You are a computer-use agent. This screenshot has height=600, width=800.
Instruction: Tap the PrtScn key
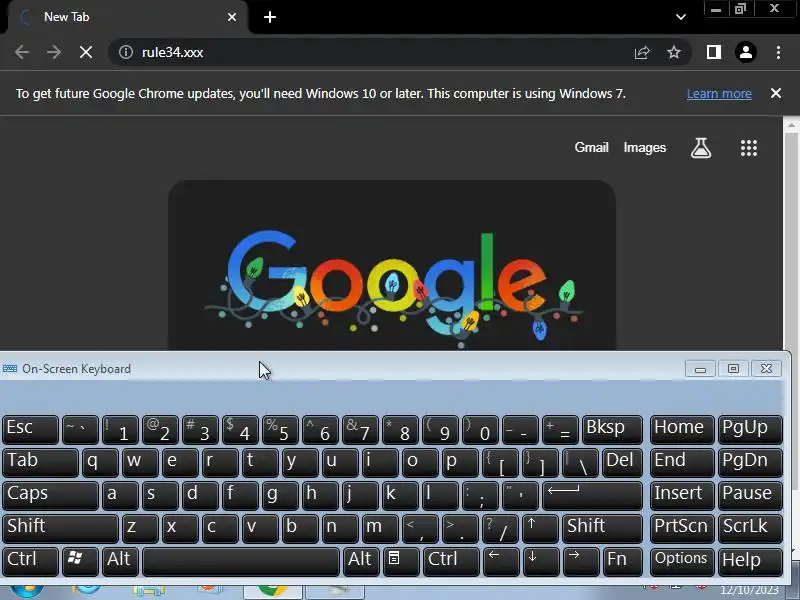[682, 528]
